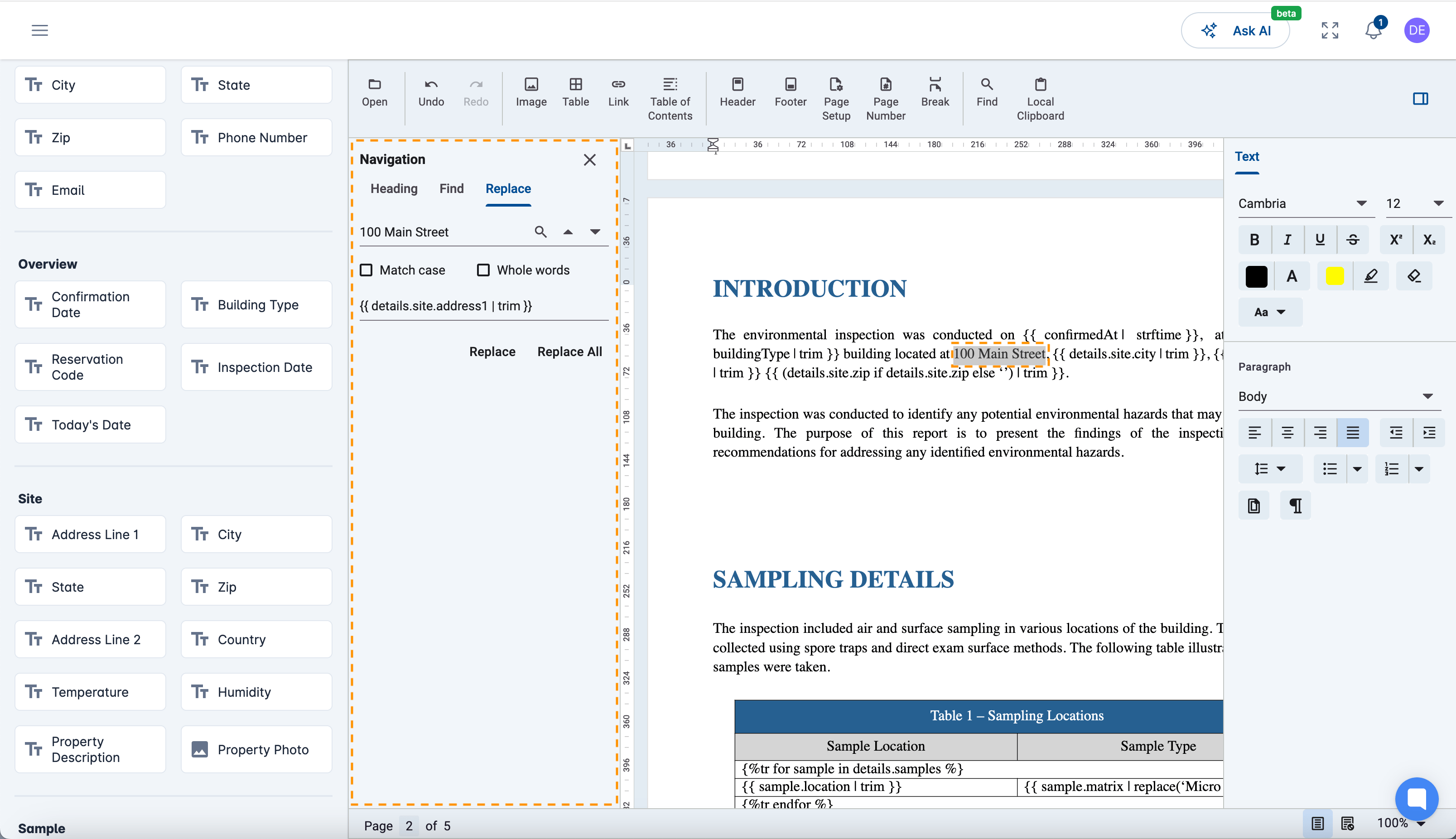Open the Aa change case dropdown

click(x=1269, y=312)
